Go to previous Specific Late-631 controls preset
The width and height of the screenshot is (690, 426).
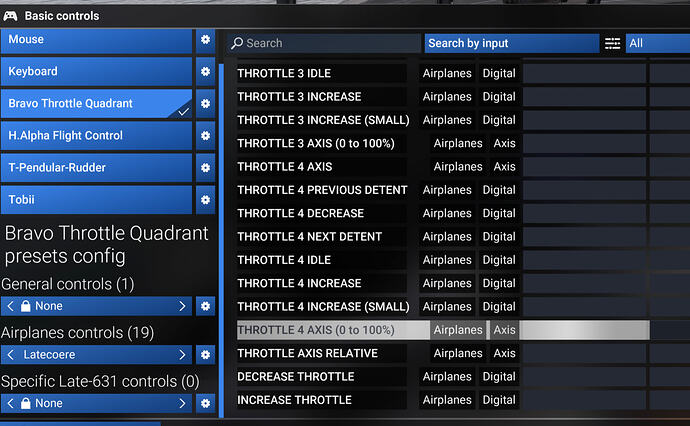coord(11,403)
